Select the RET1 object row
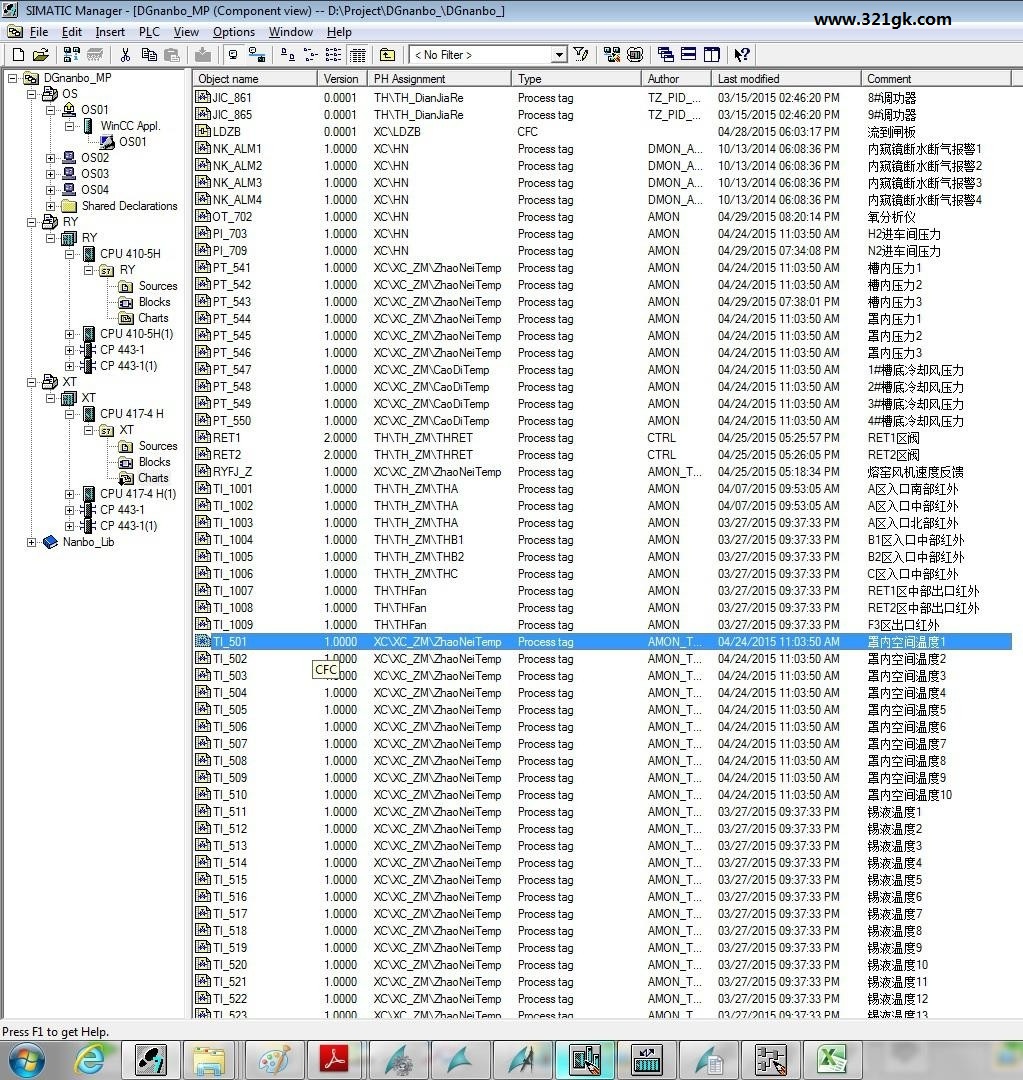Image resolution: width=1023 pixels, height=1080 pixels. 602,437
